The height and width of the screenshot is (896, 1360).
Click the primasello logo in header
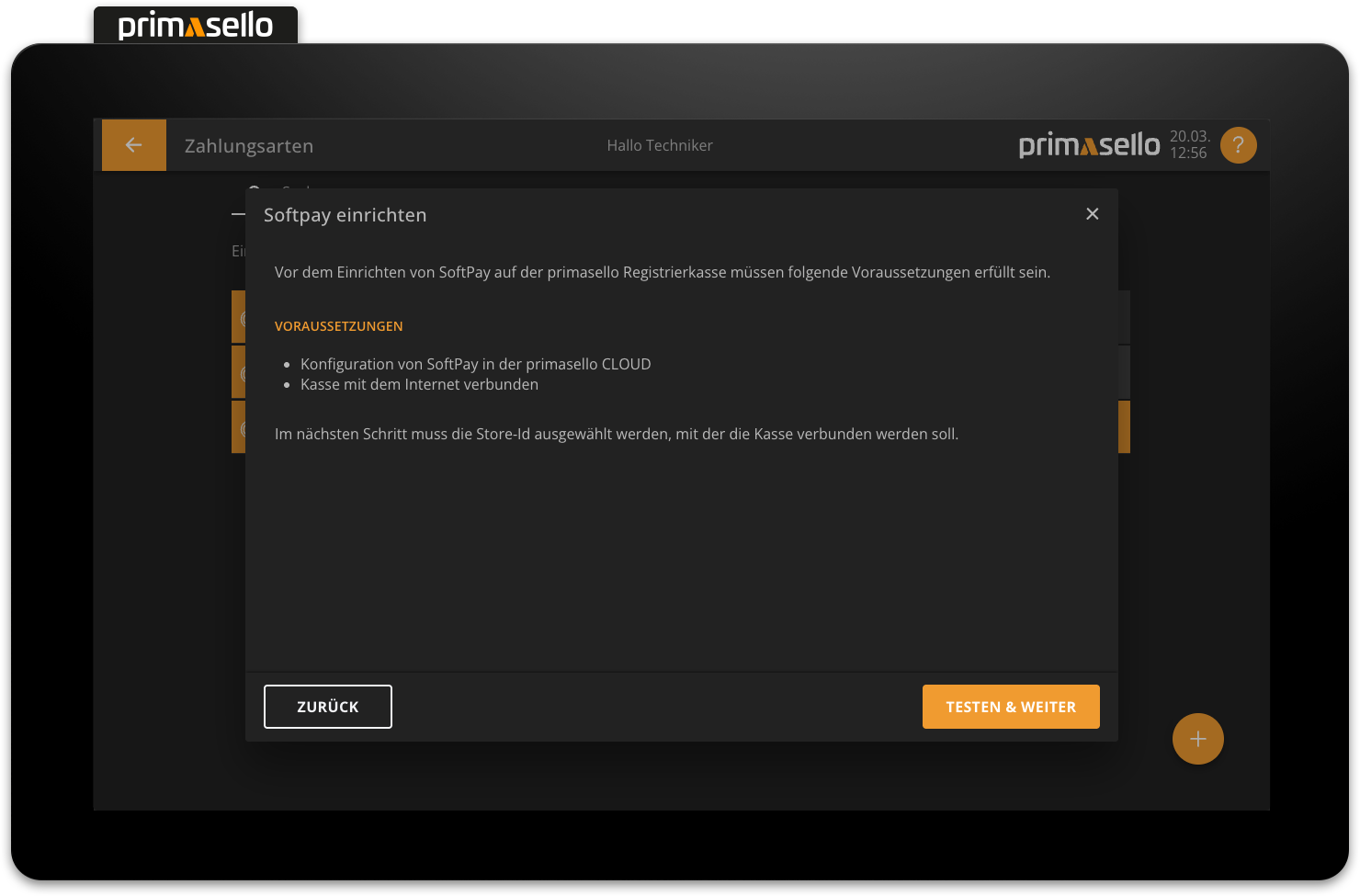[1089, 145]
